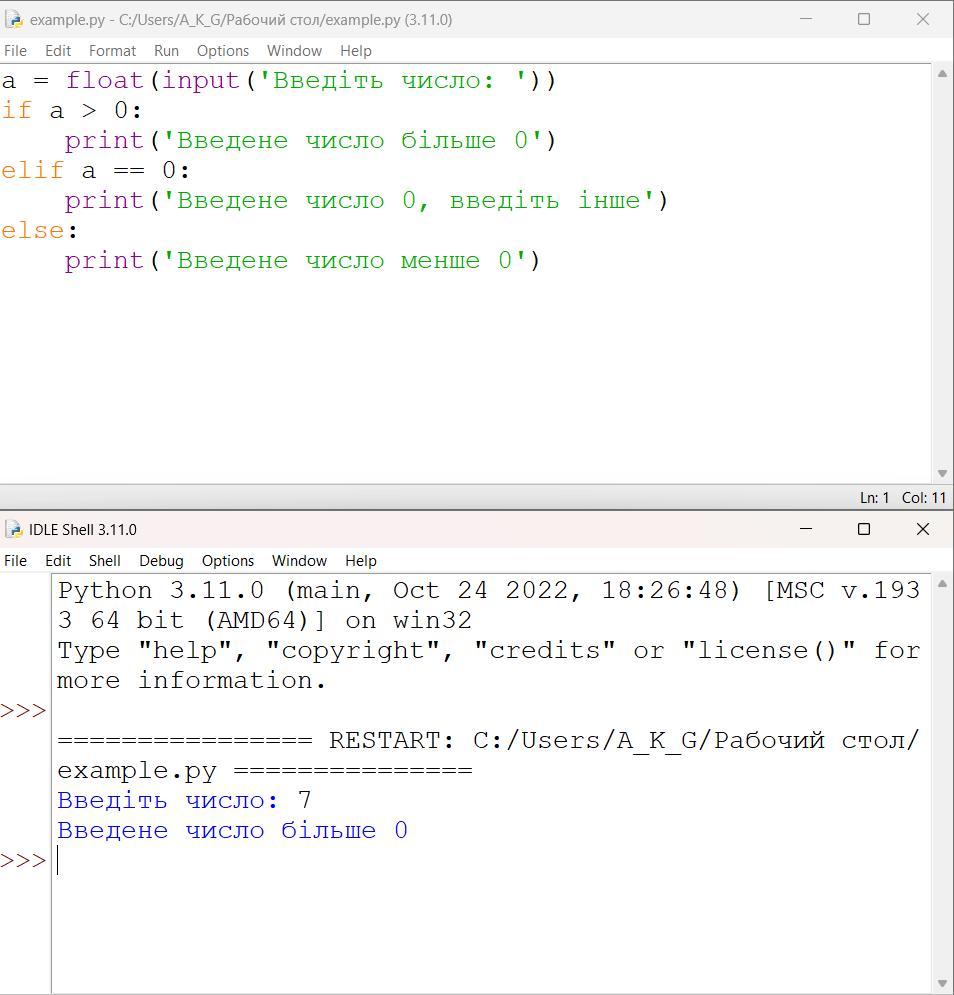954x995 pixels.
Task: Click the active shell prompt input line
Action: (489, 860)
